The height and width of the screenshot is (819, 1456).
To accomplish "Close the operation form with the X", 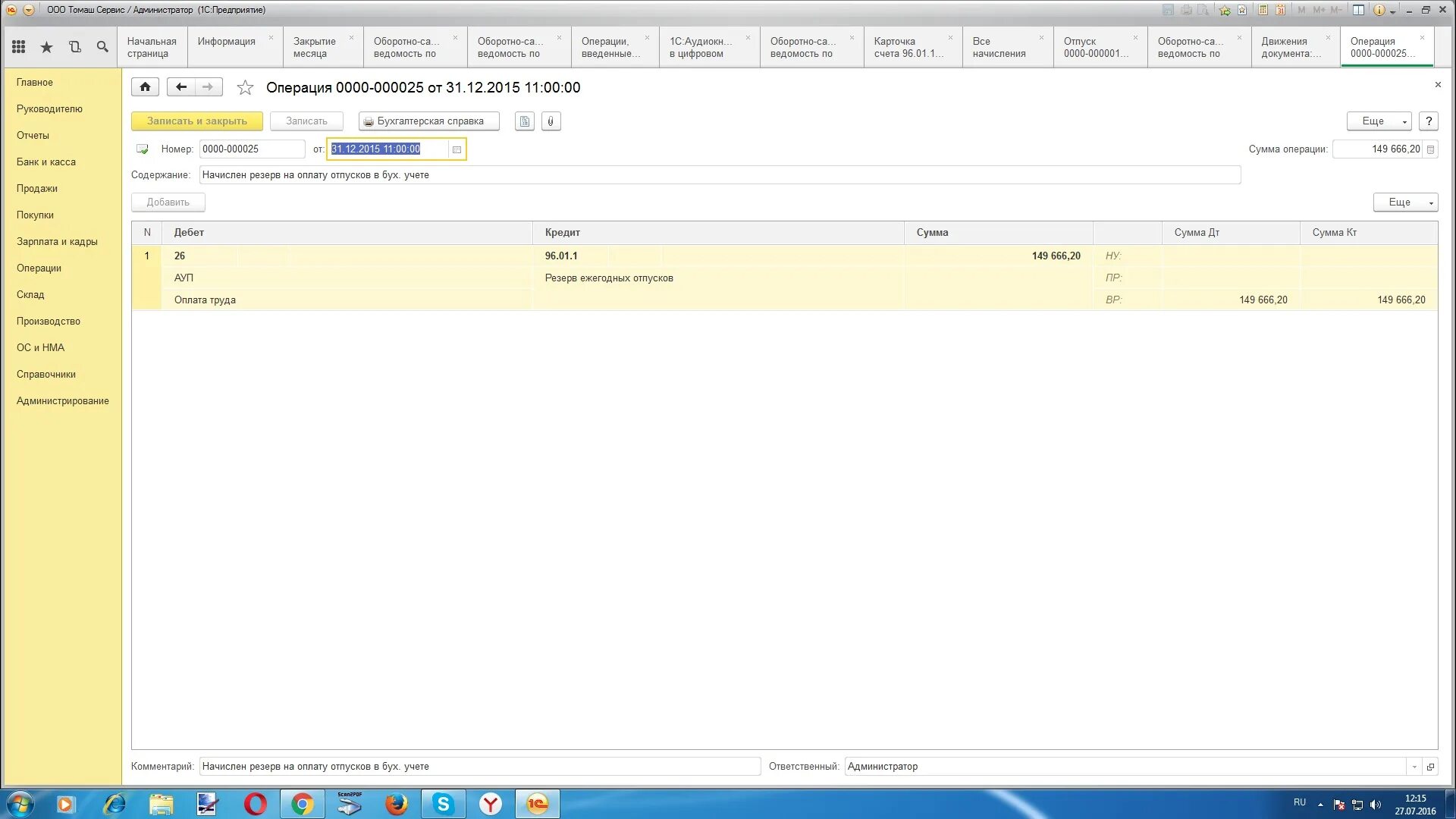I will pyautogui.click(x=1438, y=85).
